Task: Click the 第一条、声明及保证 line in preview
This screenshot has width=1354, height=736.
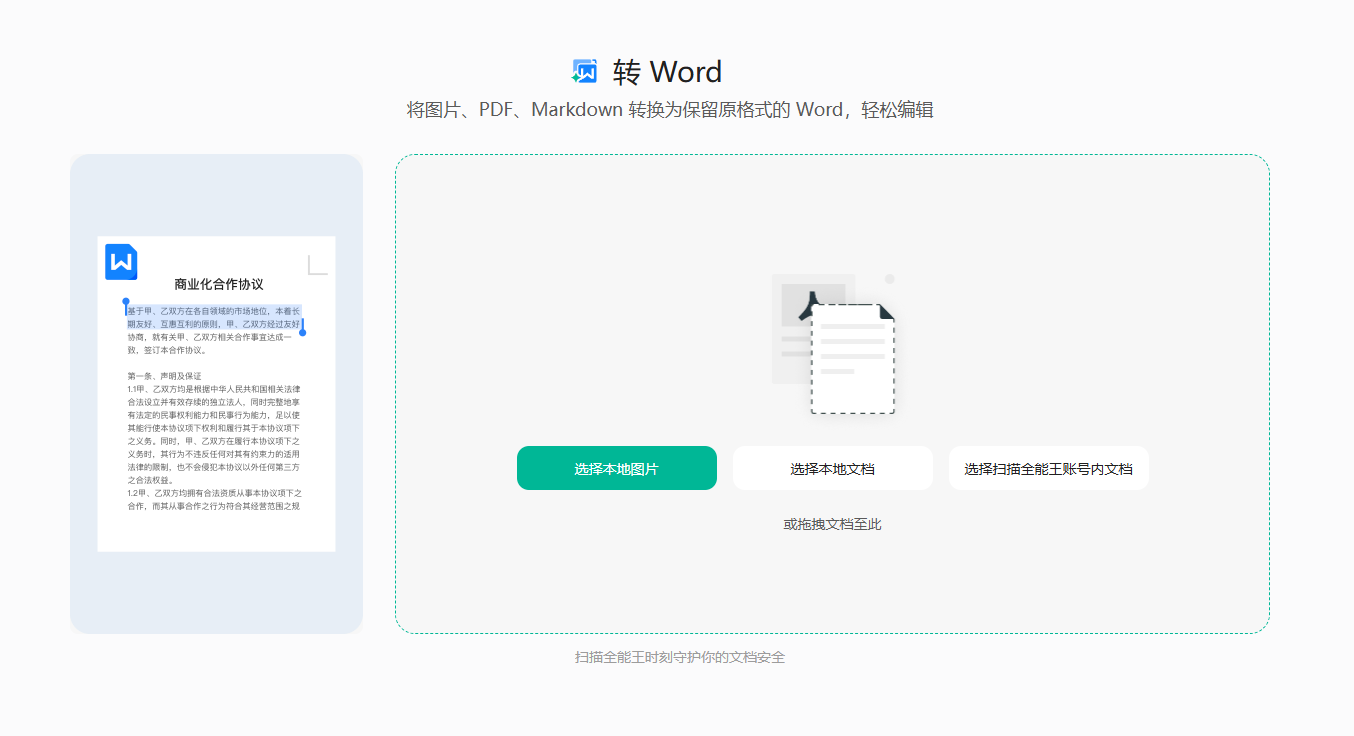Action: coord(164,376)
